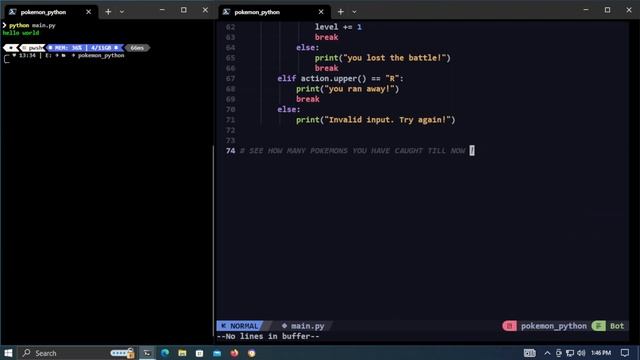Viewport: 640px width, 360px height.
Task: Click print("Invalid input. Try again!") line
Action: (x=376, y=120)
